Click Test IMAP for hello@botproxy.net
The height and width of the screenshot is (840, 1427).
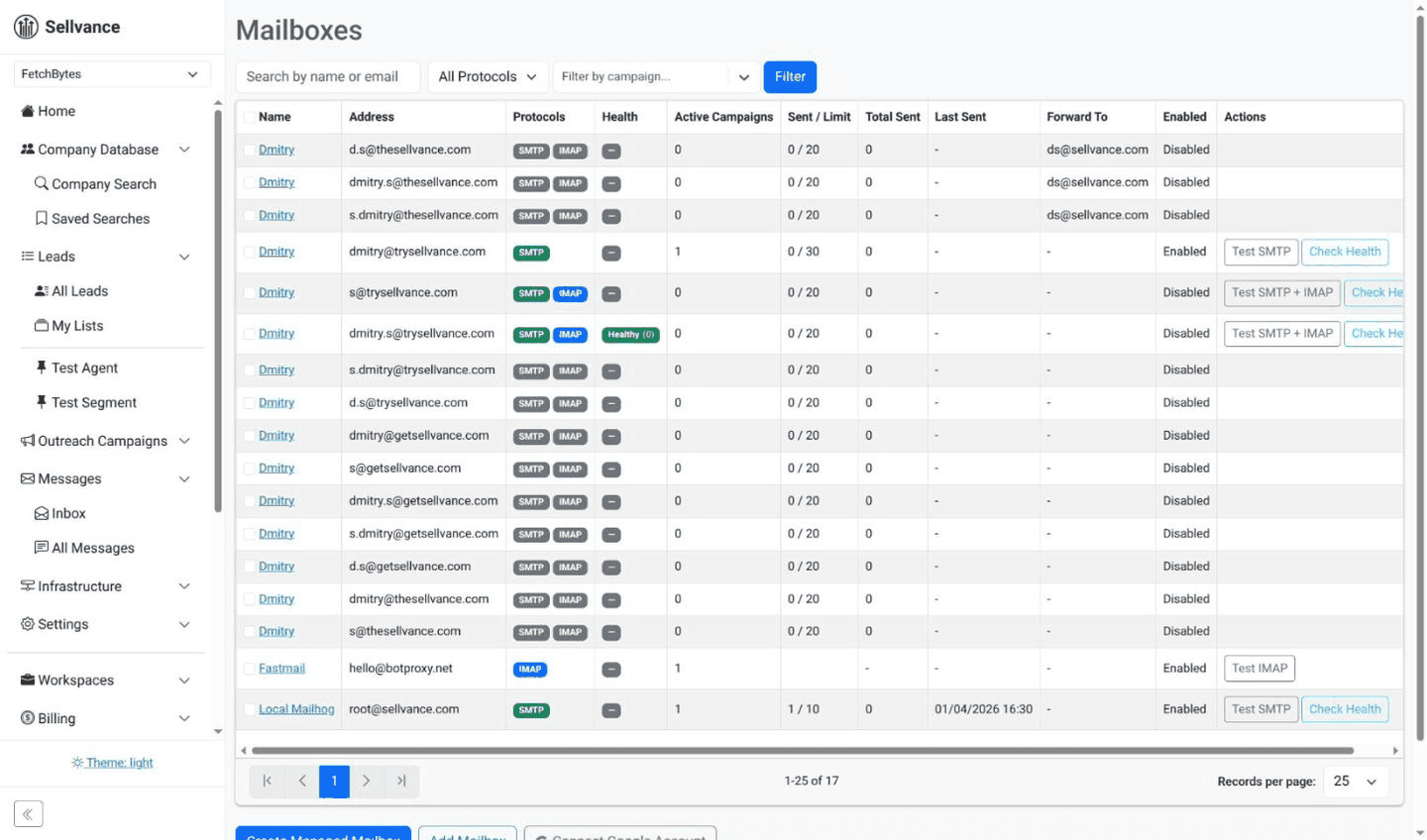pyautogui.click(x=1260, y=669)
